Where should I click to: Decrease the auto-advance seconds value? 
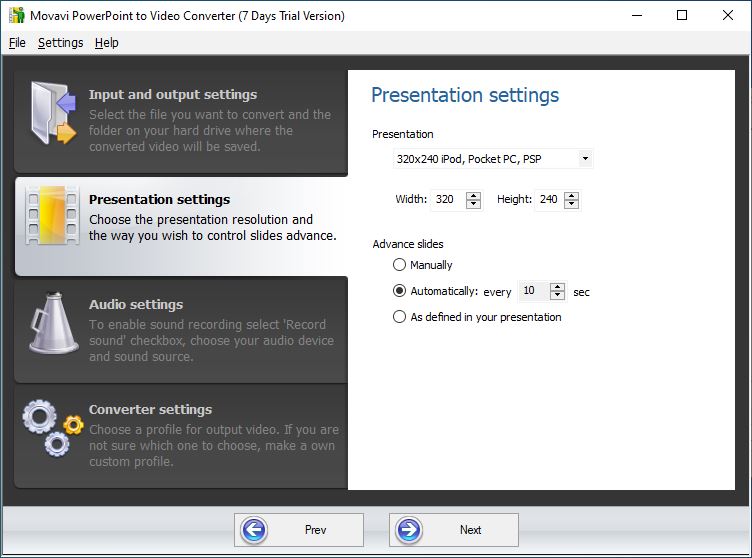click(557, 295)
